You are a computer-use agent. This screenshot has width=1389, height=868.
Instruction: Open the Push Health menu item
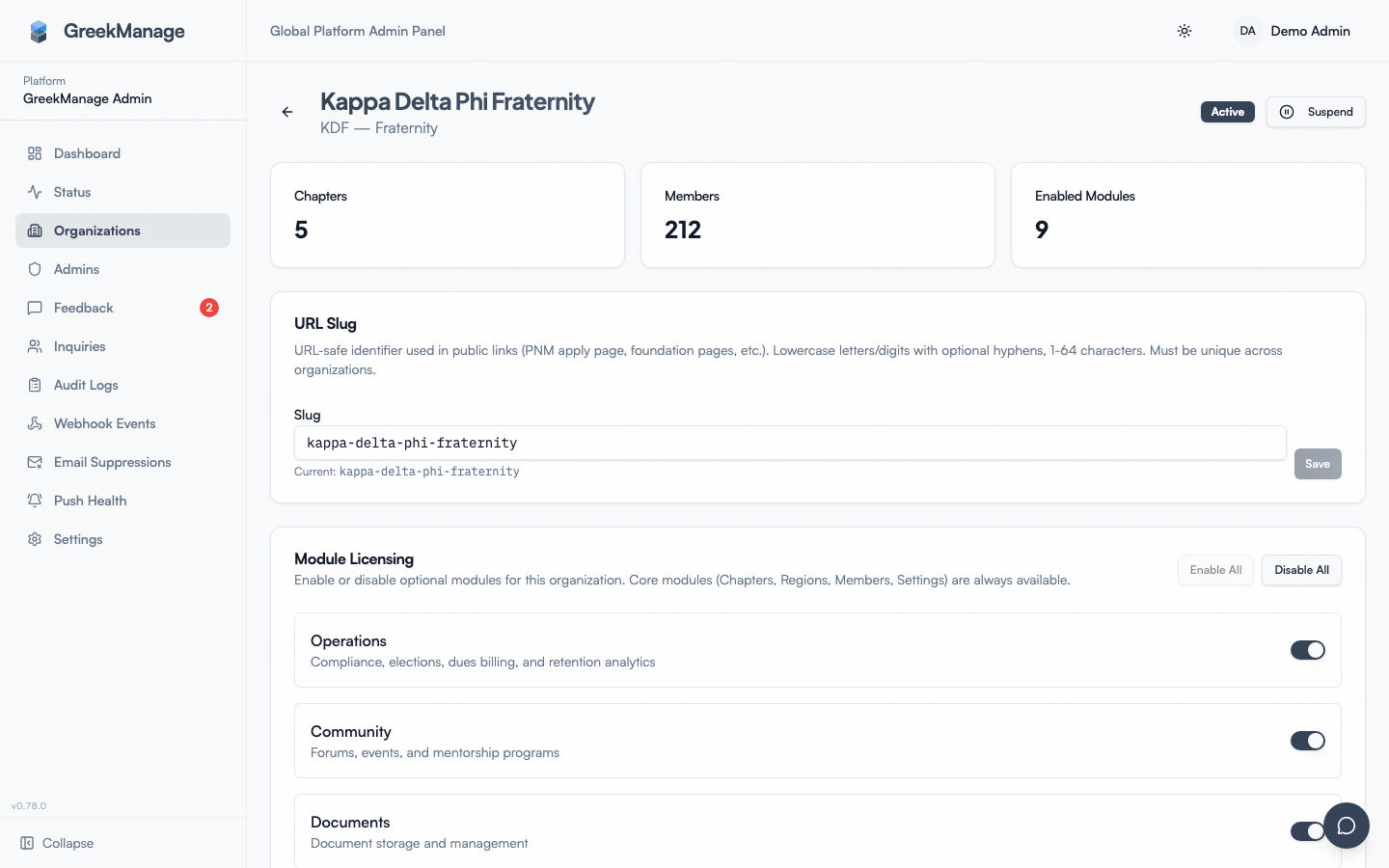[x=123, y=501]
